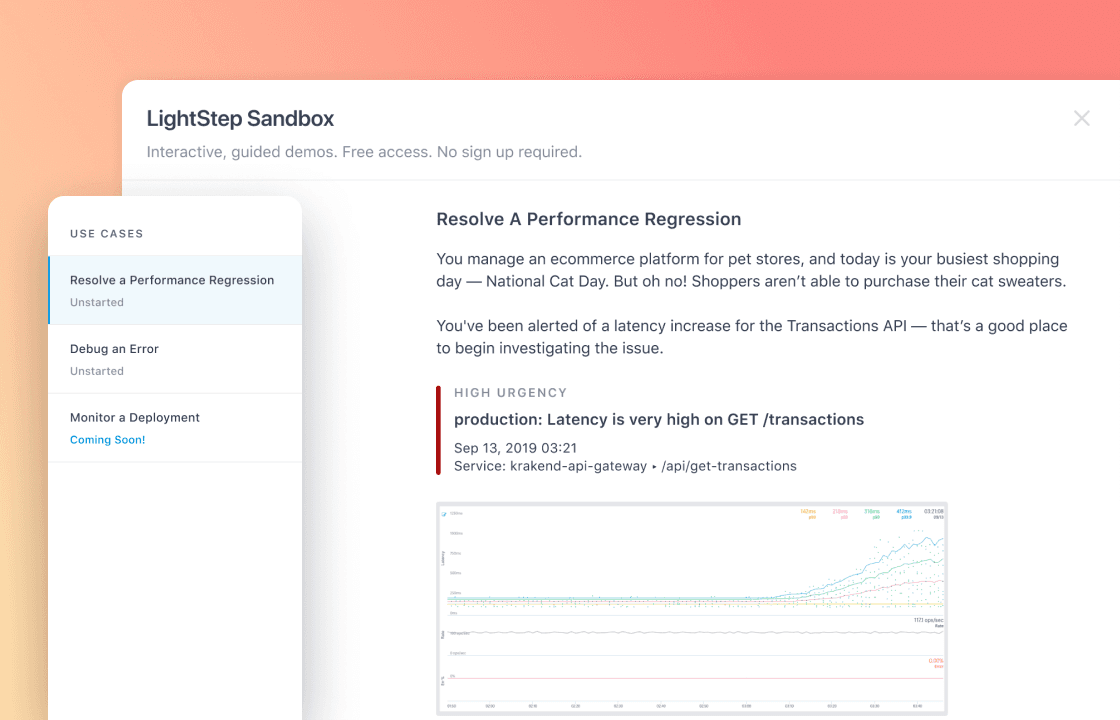Open the Debug an Error use case
The height and width of the screenshot is (720, 1120).
(175, 359)
